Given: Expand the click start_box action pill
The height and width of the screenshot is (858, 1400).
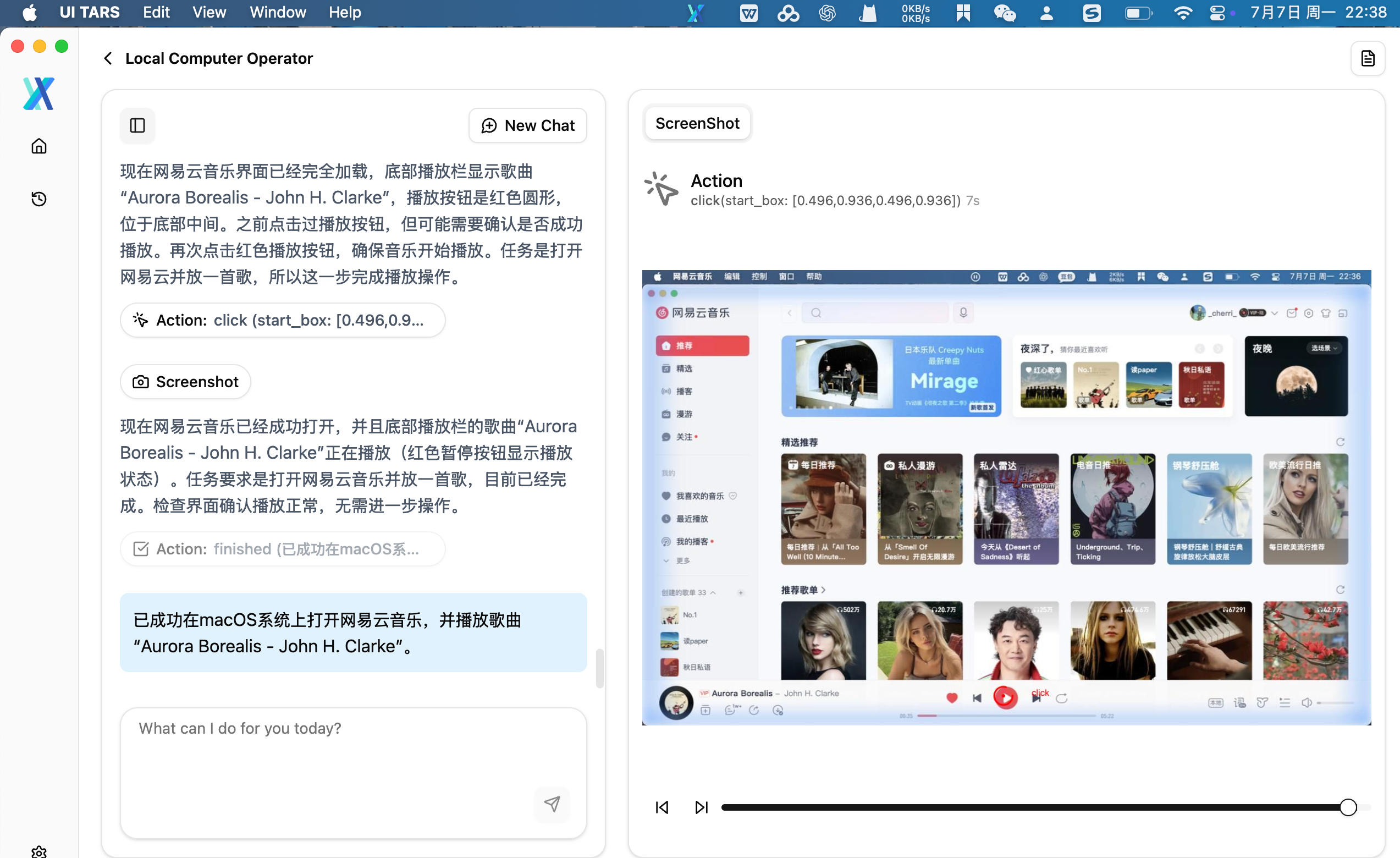Looking at the screenshot, I should point(283,321).
